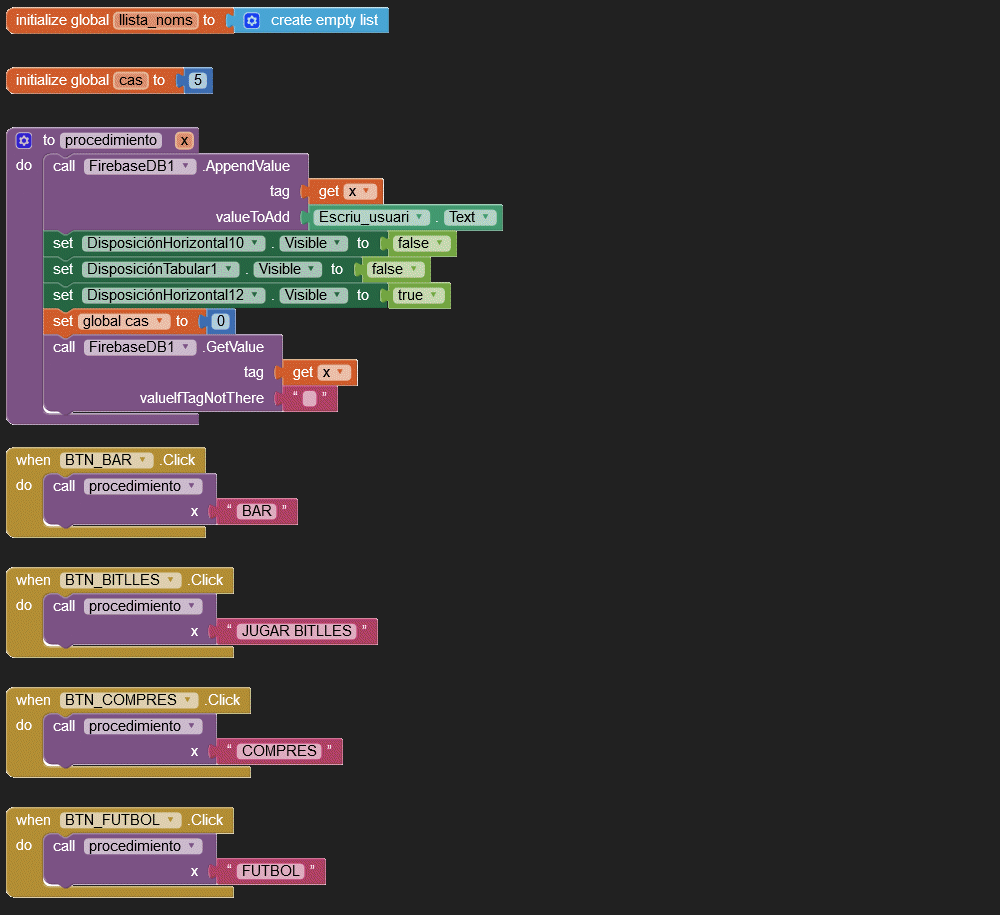Click the procedimiento definition gear mutator icon
This screenshot has height=915, width=1000.
point(24,141)
